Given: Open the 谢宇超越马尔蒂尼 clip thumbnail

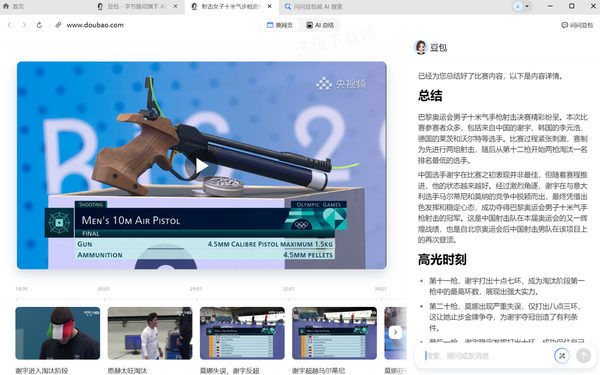Looking at the screenshot, I should (334, 333).
